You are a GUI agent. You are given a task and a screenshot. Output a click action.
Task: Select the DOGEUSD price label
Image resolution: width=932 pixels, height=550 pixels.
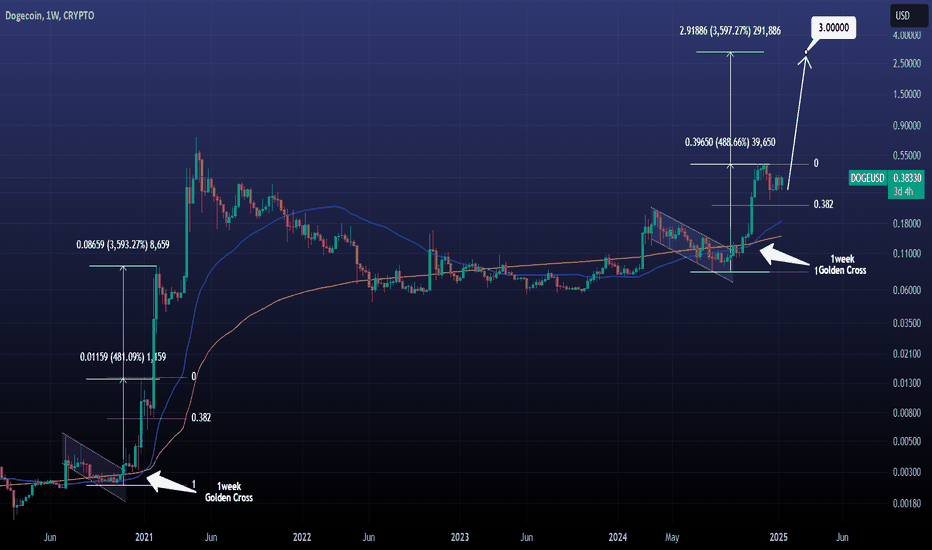867,178
